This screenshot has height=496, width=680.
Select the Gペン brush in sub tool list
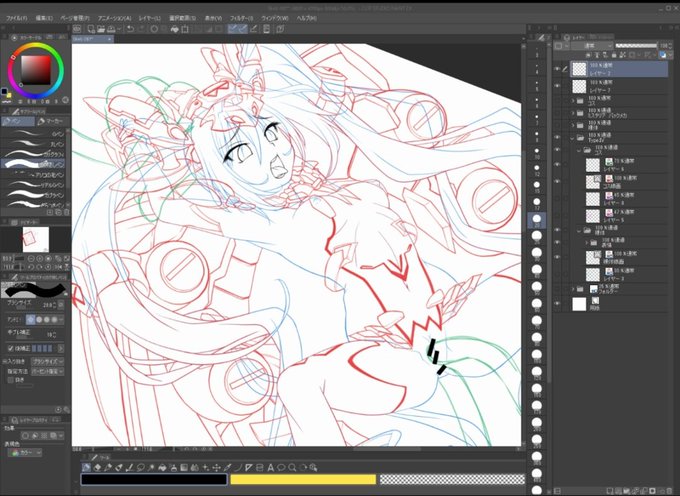tap(34, 134)
